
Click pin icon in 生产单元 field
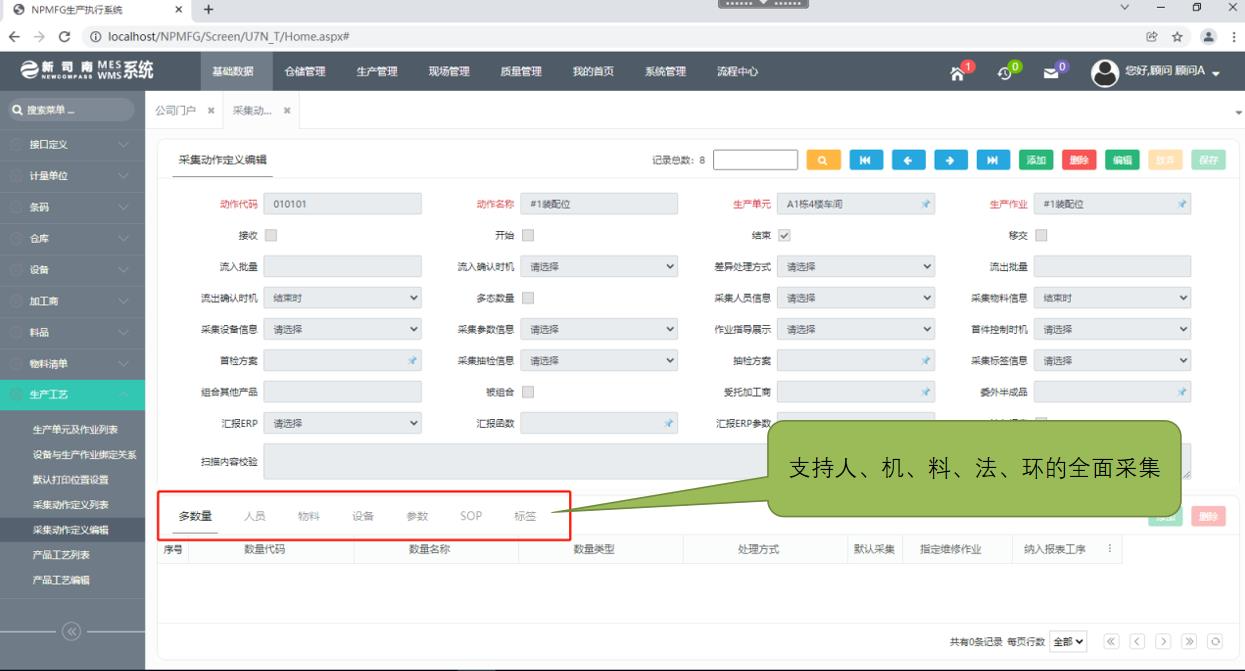pyautogui.click(x=926, y=204)
